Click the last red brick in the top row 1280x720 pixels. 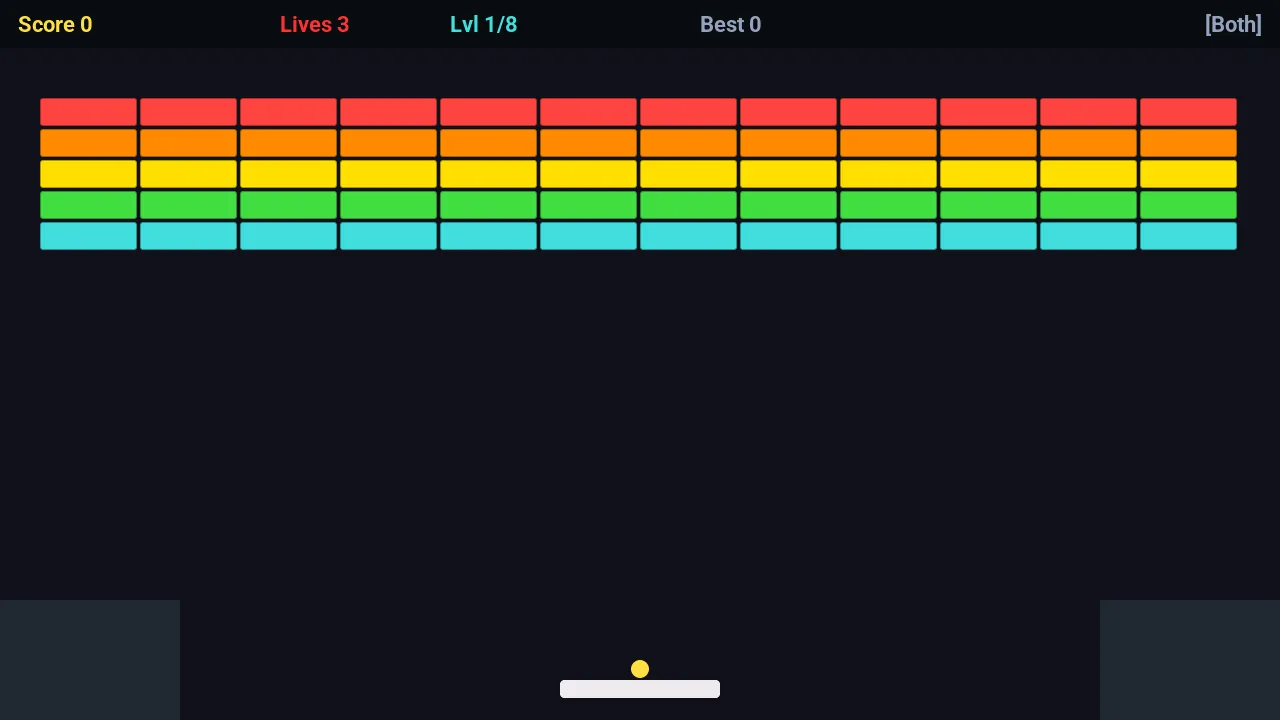tap(1188, 112)
